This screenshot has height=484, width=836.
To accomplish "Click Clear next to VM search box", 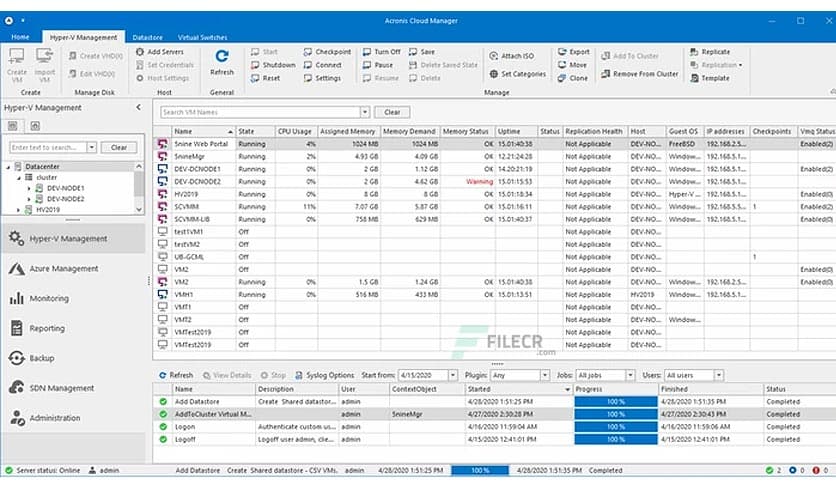I will [392, 112].
